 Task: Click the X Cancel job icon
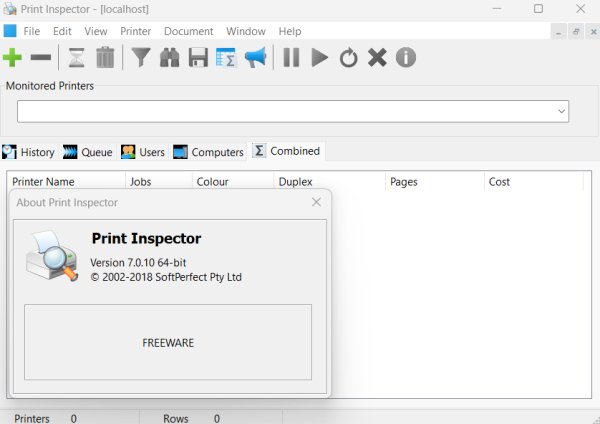point(377,58)
